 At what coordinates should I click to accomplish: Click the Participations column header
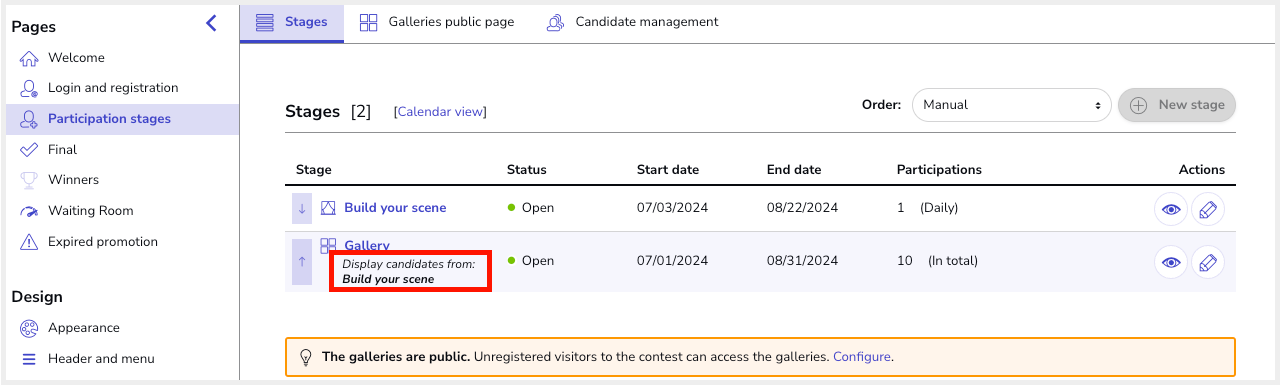pos(939,170)
